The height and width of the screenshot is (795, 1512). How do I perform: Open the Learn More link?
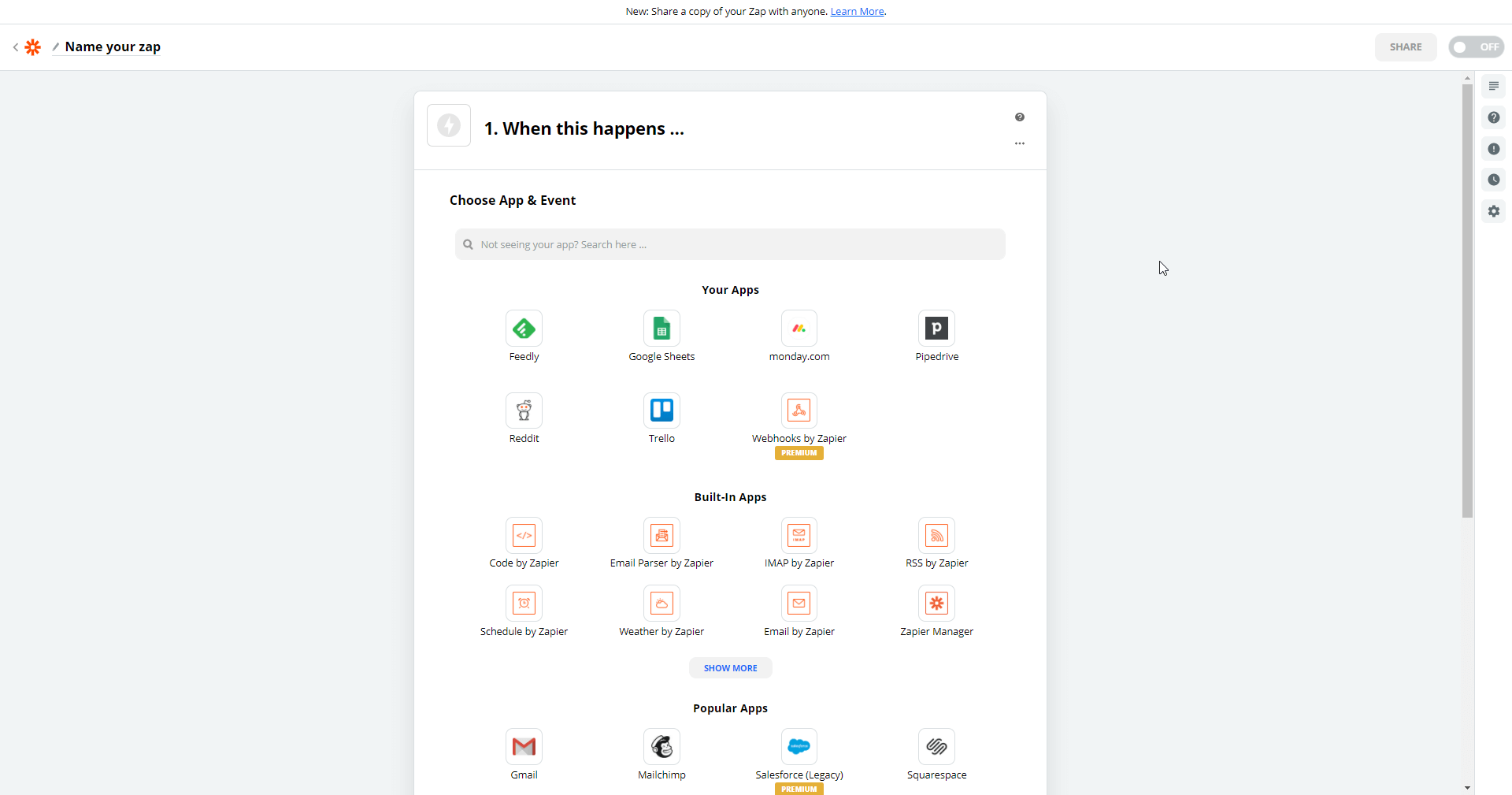858,12
